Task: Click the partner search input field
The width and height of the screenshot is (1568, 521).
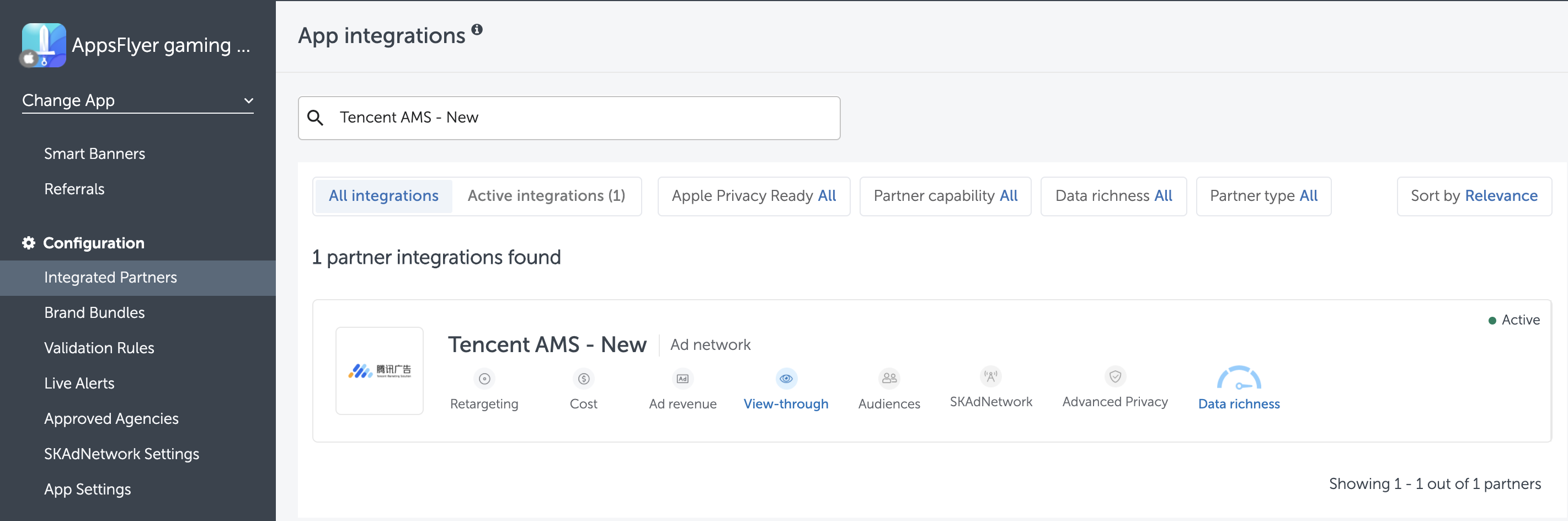Action: point(569,118)
